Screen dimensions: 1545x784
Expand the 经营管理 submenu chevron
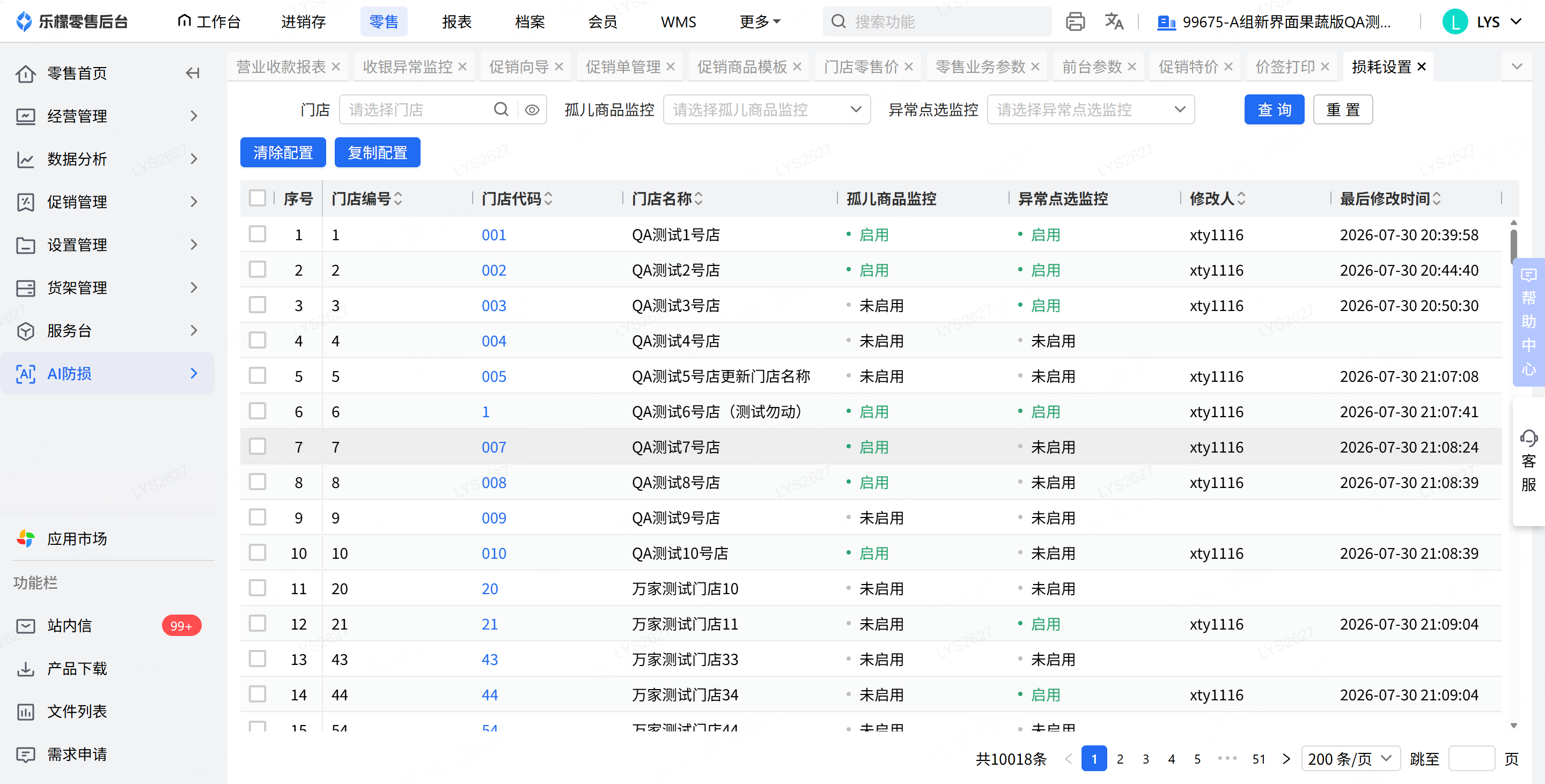[193, 116]
